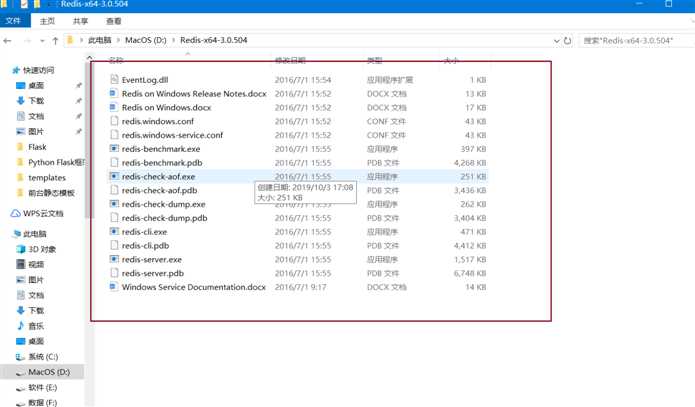Open 数据 (F:) drive
Image resolution: width=695 pixels, height=407 pixels.
43,403
